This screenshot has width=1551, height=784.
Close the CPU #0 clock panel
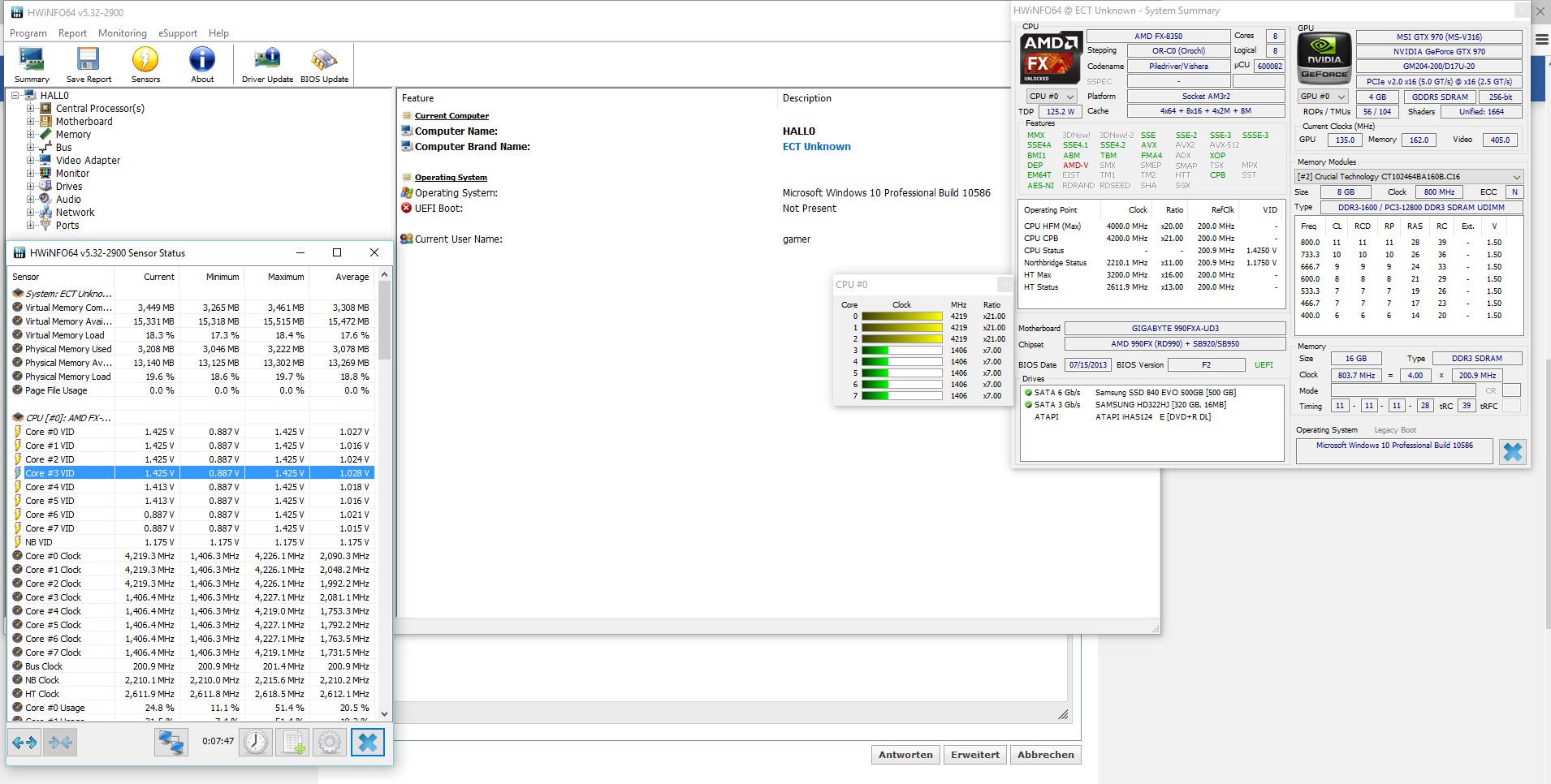(1004, 284)
